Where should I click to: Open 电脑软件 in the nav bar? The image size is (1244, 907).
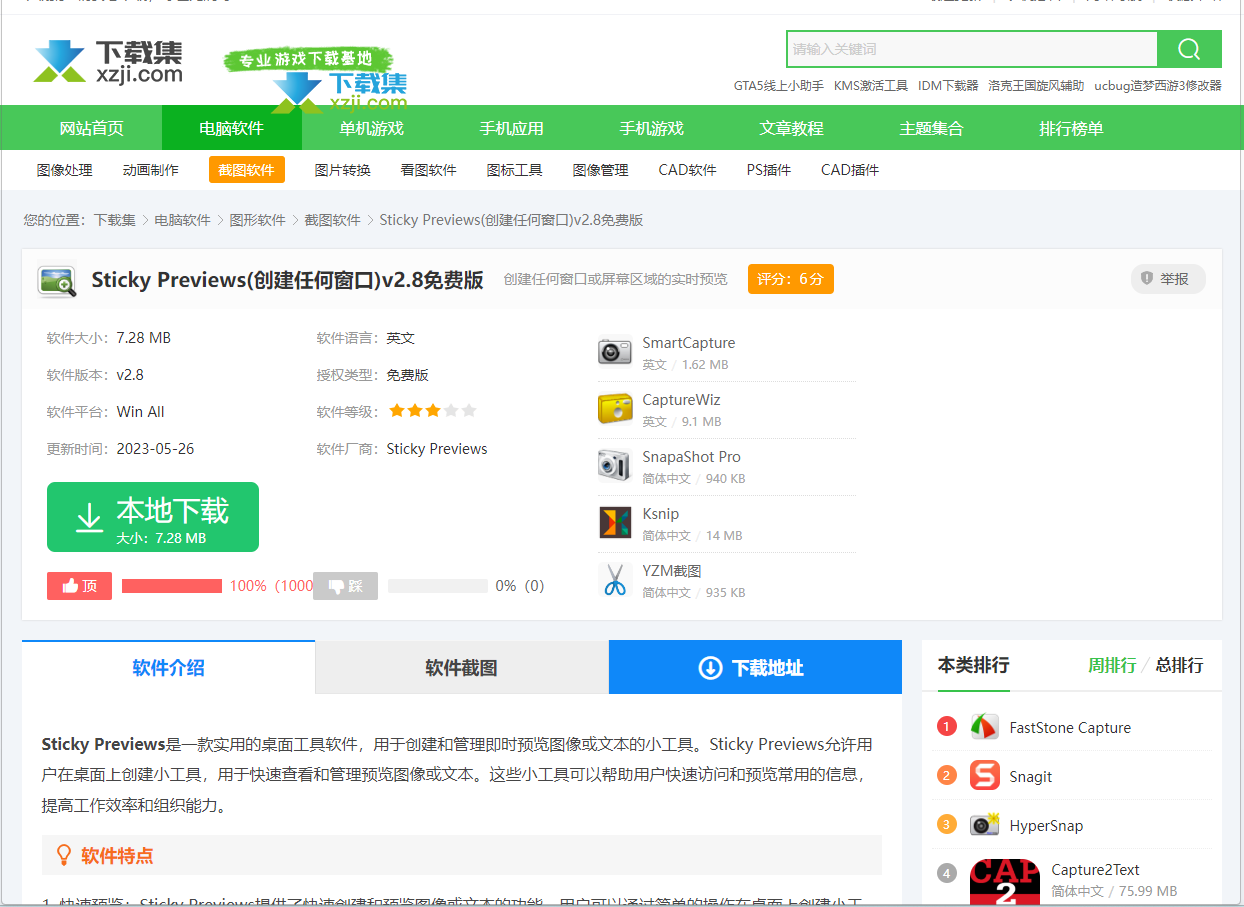coord(232,128)
